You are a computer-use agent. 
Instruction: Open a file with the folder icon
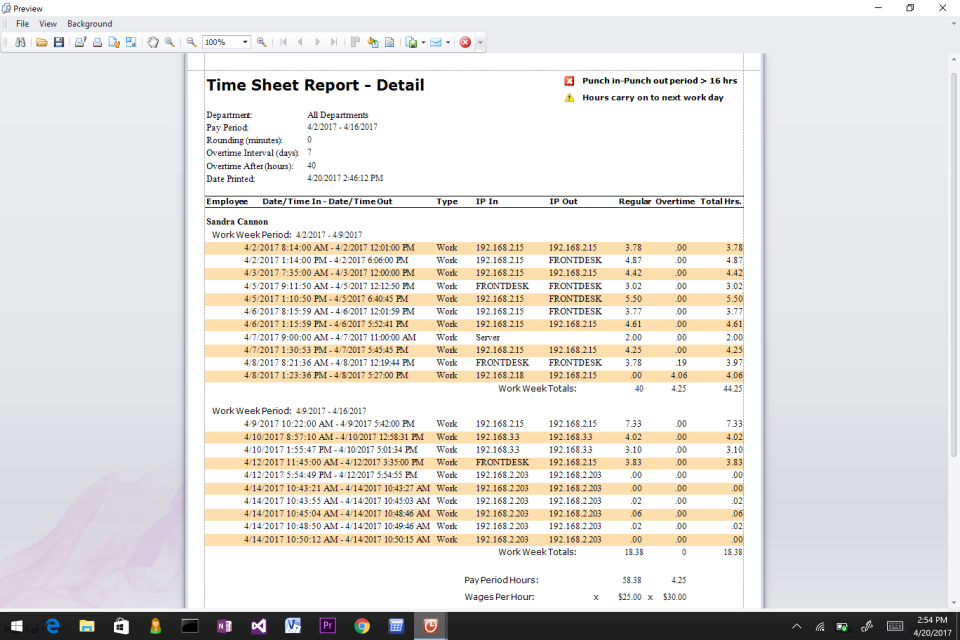pos(42,42)
